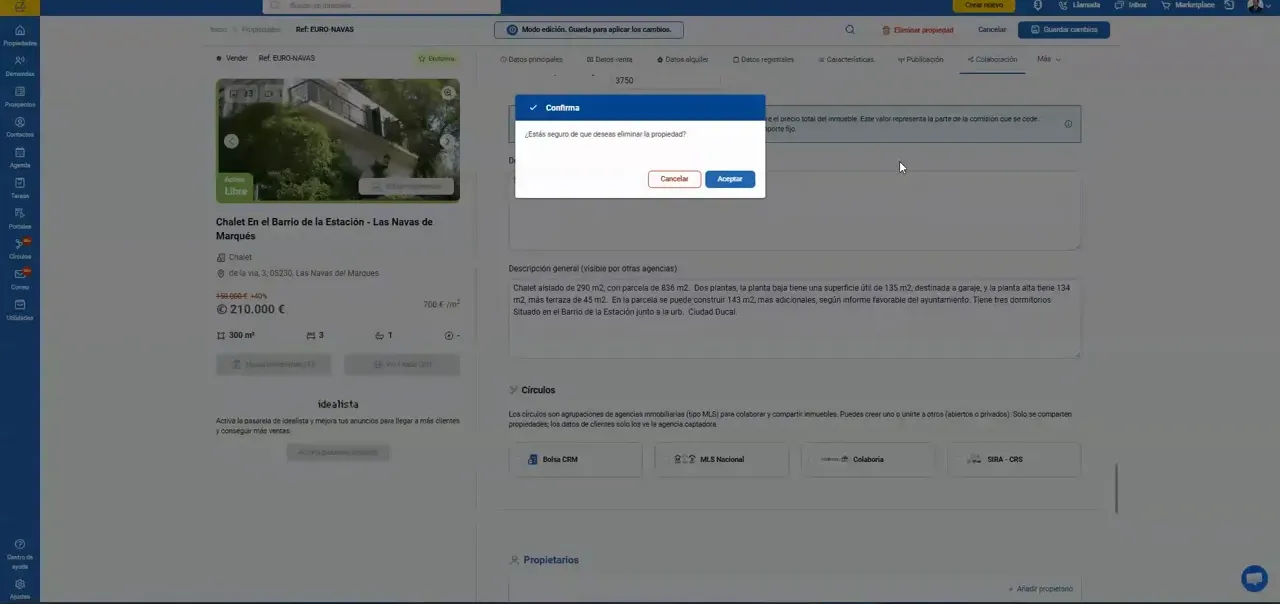Click Cancelar next to Guardar cambios
The height and width of the screenshot is (604, 1280).
pos(992,30)
